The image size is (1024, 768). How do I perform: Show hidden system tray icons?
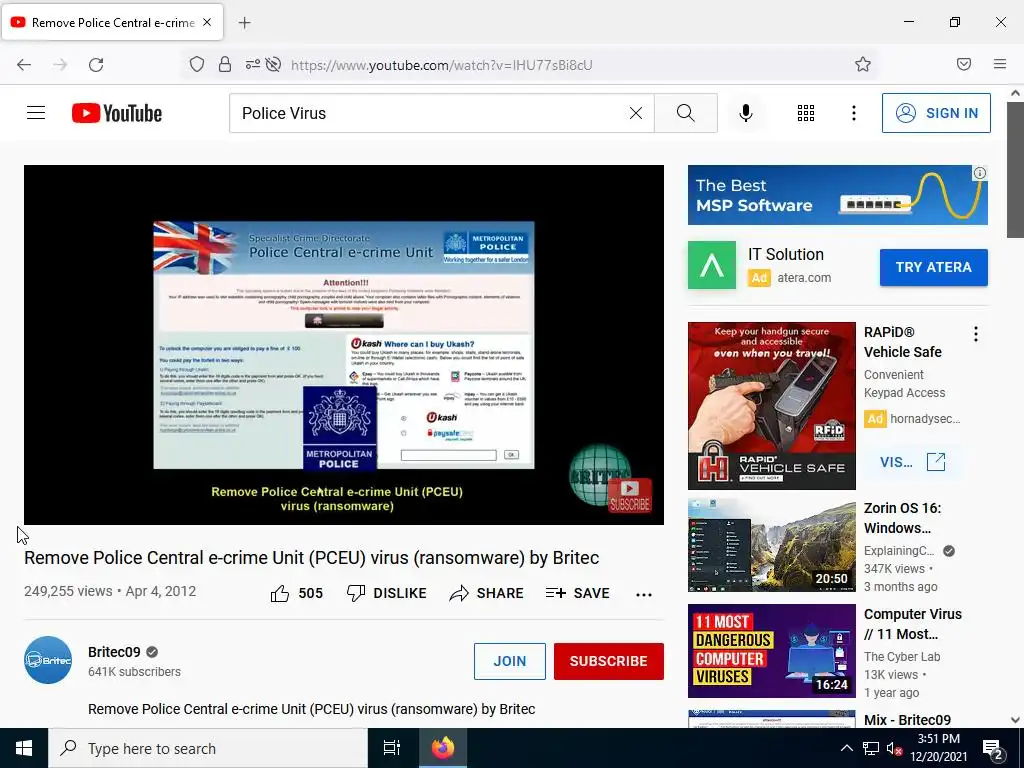click(846, 748)
